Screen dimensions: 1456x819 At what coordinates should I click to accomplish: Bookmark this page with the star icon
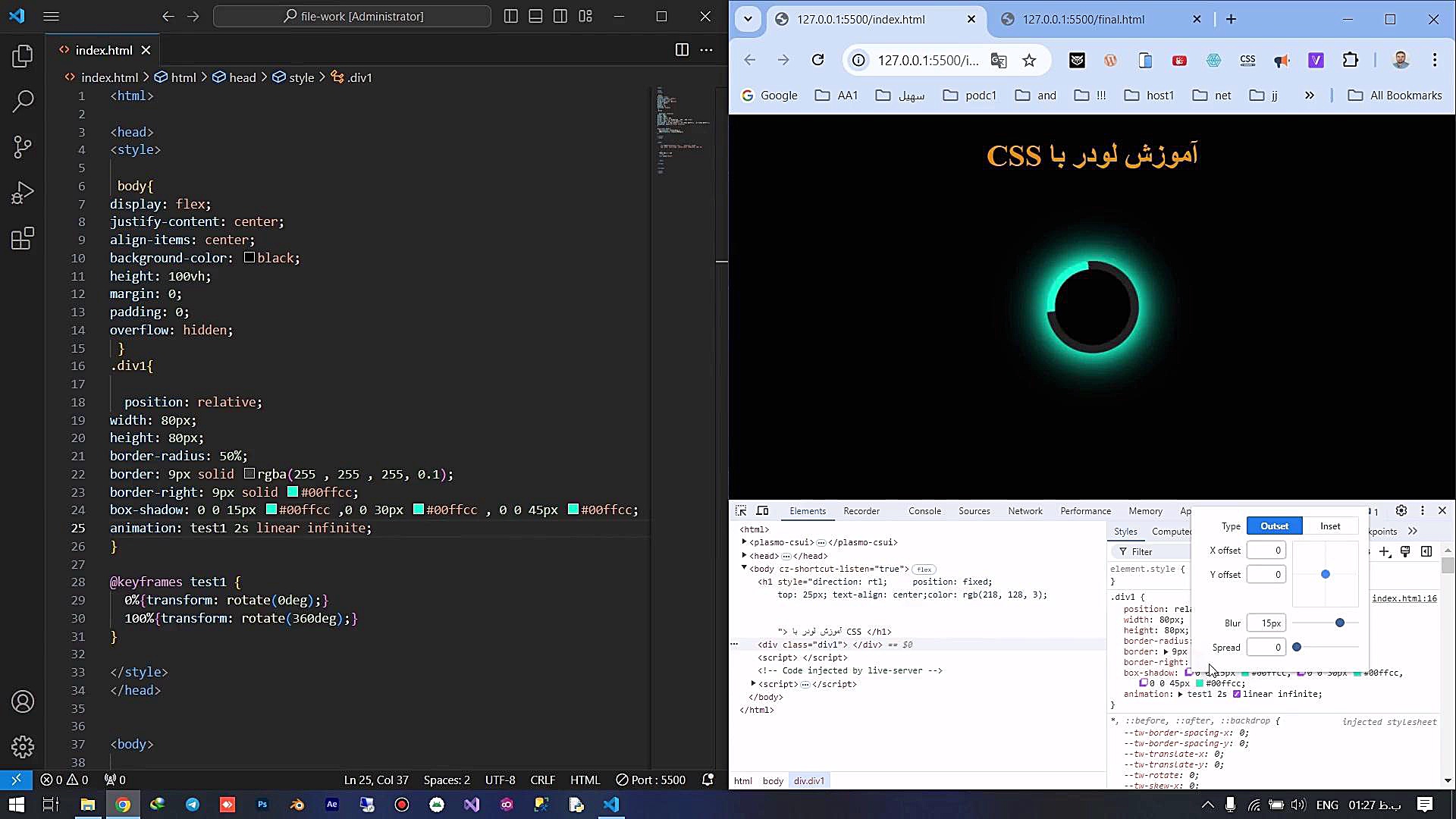pyautogui.click(x=1029, y=60)
